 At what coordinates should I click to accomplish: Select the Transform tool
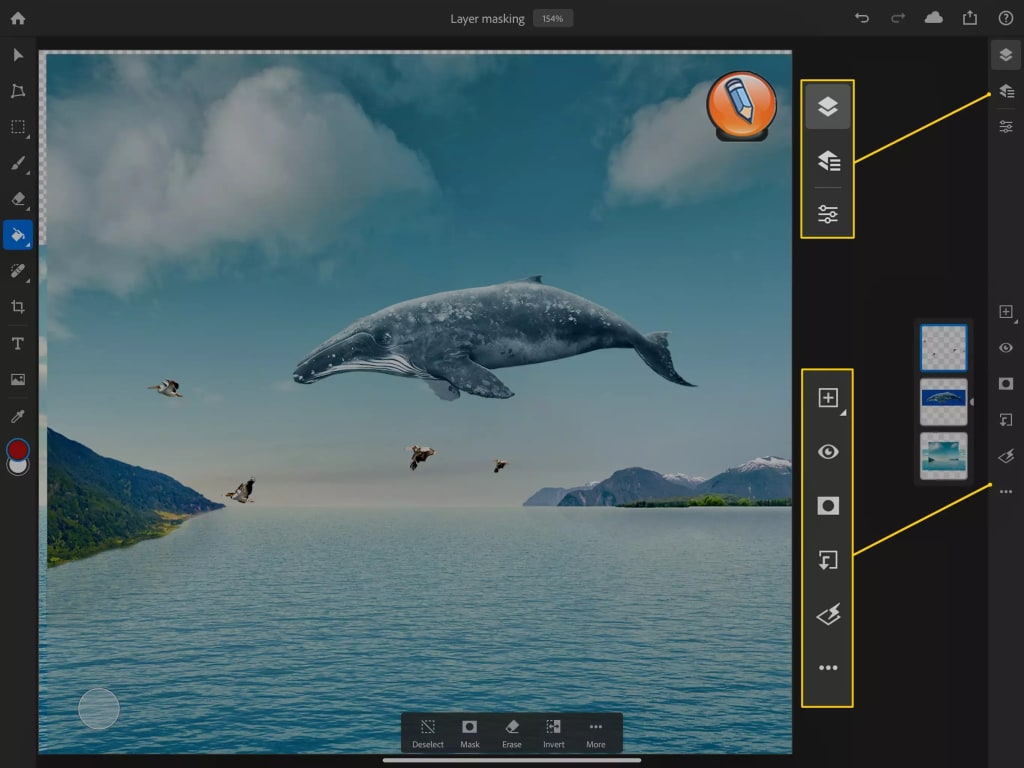[18, 91]
